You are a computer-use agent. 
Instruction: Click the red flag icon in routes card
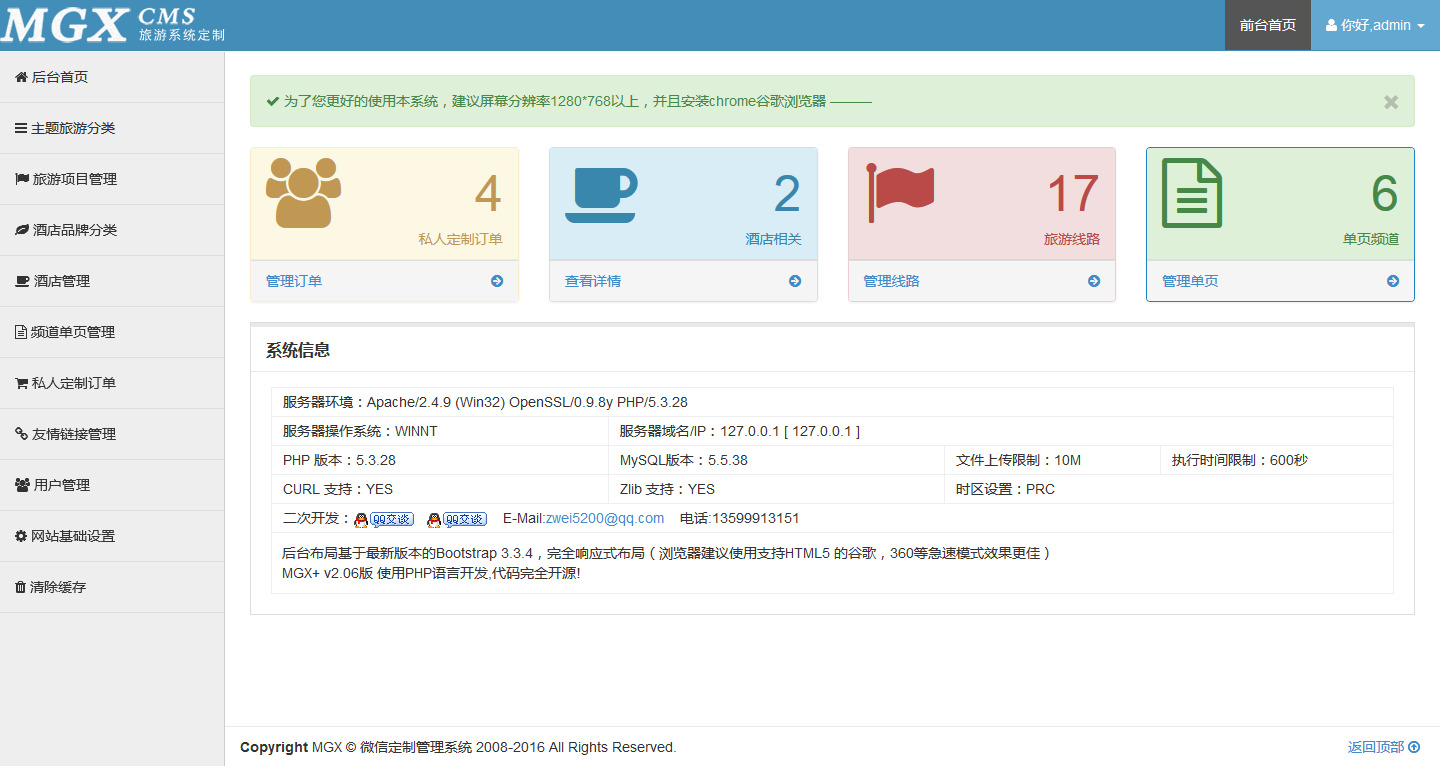point(900,193)
